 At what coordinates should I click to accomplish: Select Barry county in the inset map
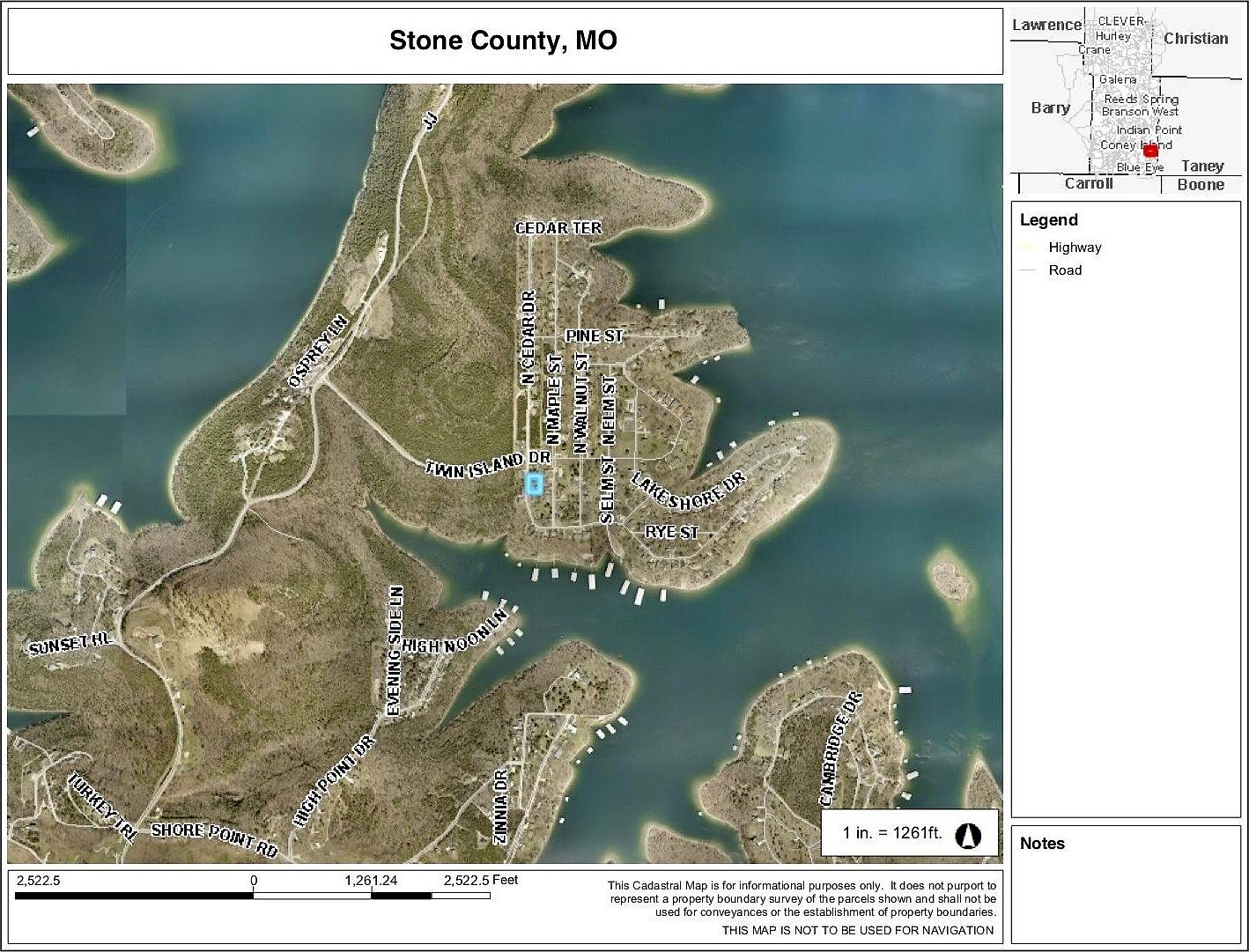click(x=1050, y=107)
